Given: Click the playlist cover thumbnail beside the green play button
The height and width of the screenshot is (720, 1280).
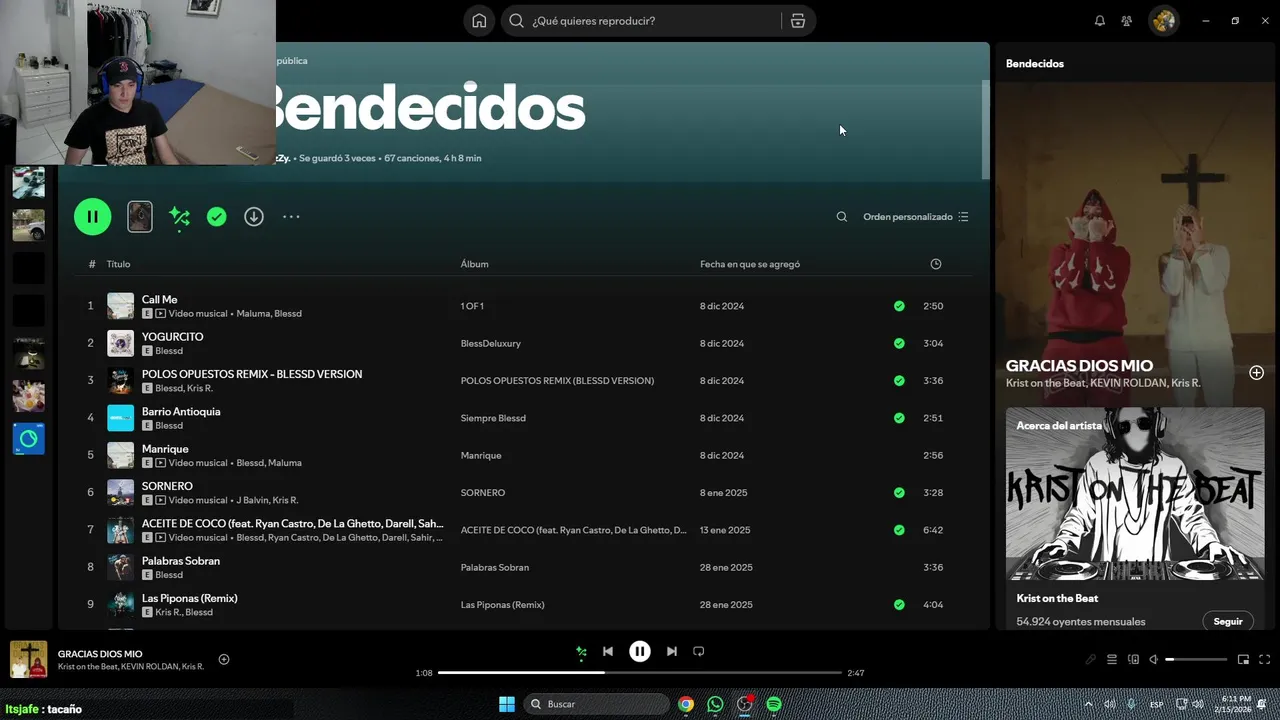Looking at the screenshot, I should [x=140, y=216].
